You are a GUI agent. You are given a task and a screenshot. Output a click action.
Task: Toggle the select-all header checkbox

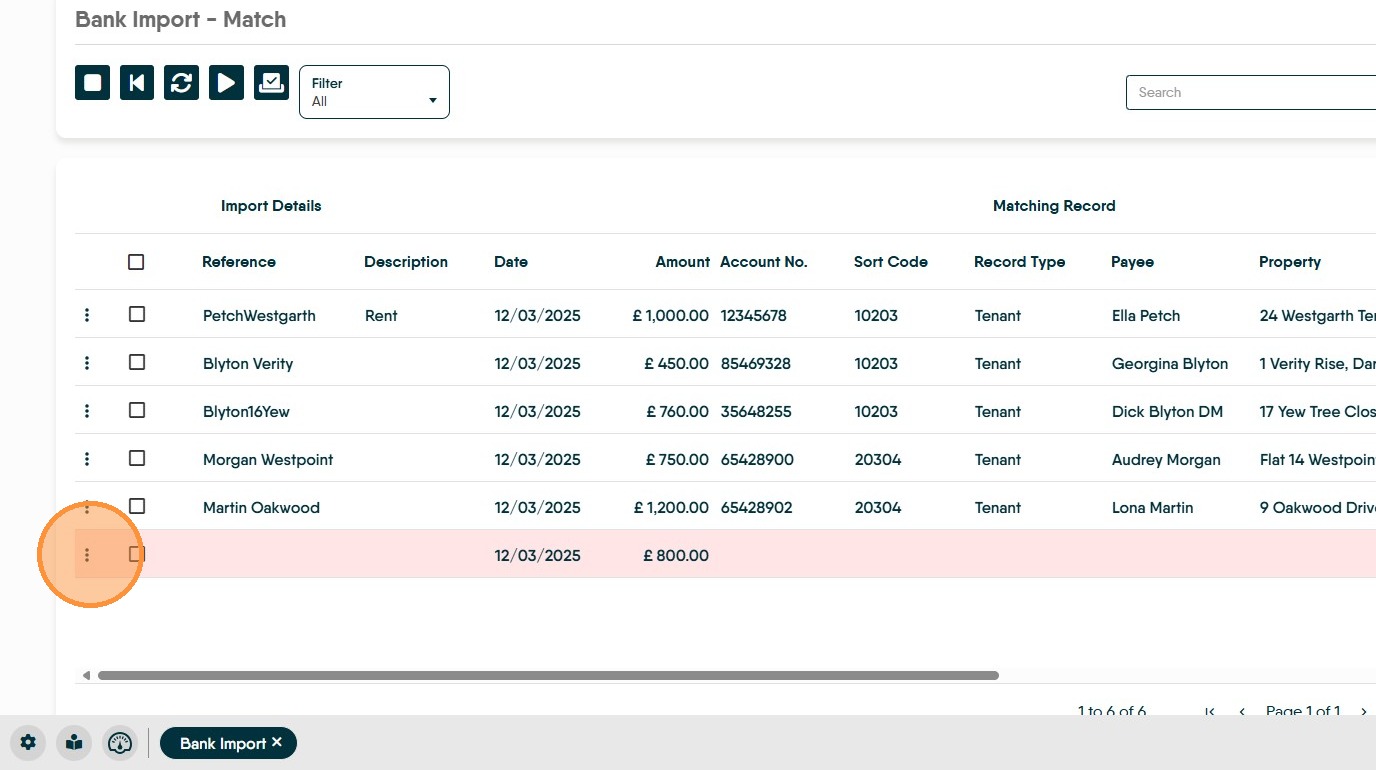tap(136, 262)
